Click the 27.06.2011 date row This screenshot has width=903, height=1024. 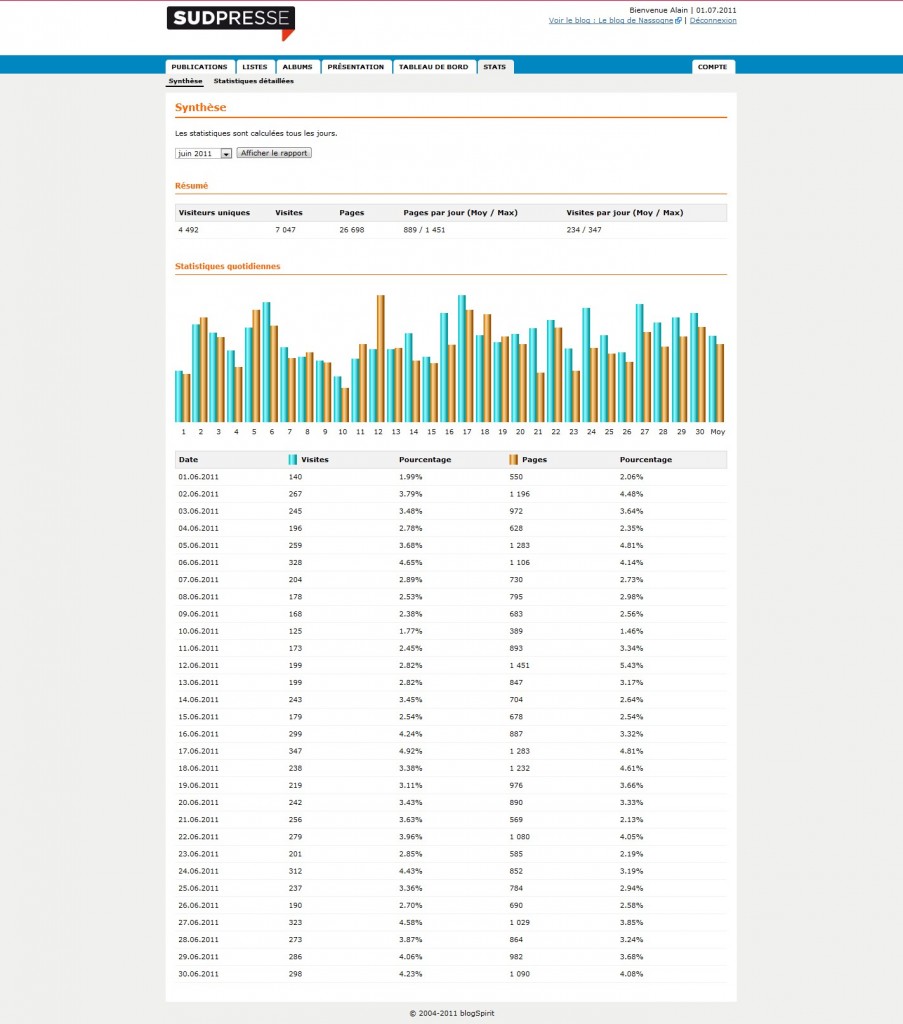pos(451,922)
